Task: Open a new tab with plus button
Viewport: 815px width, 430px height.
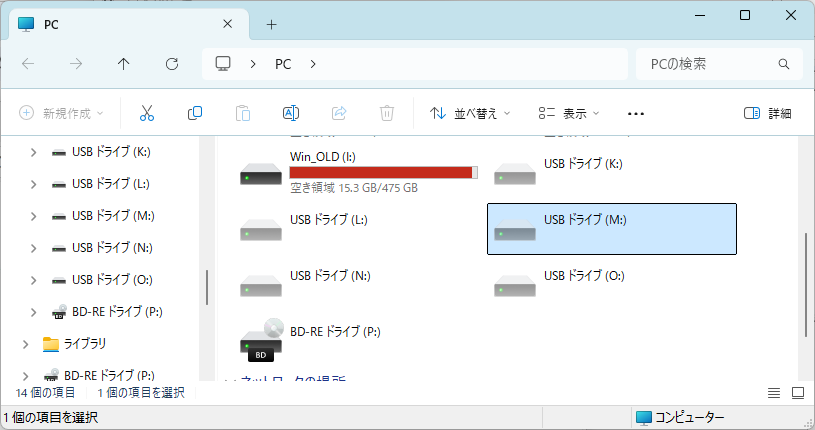Action: tap(271, 24)
